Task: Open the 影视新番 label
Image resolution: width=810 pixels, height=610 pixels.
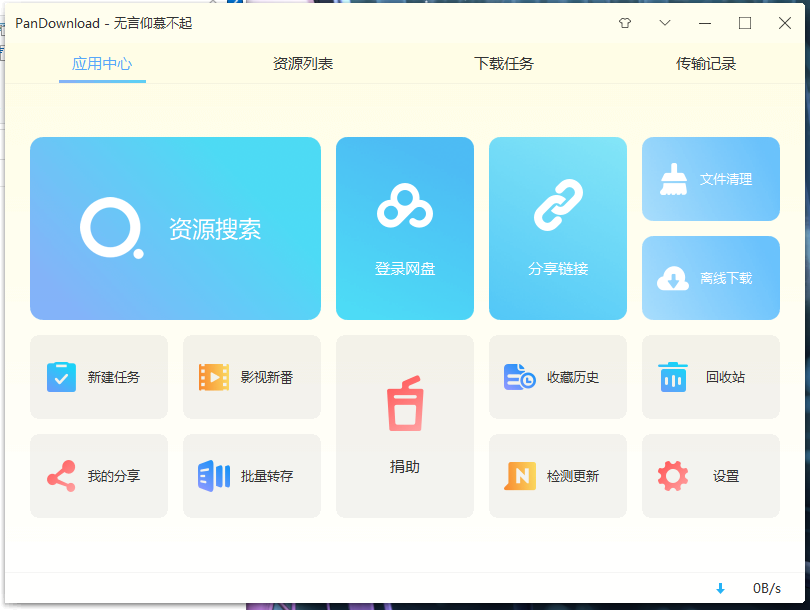Action: [x=267, y=377]
